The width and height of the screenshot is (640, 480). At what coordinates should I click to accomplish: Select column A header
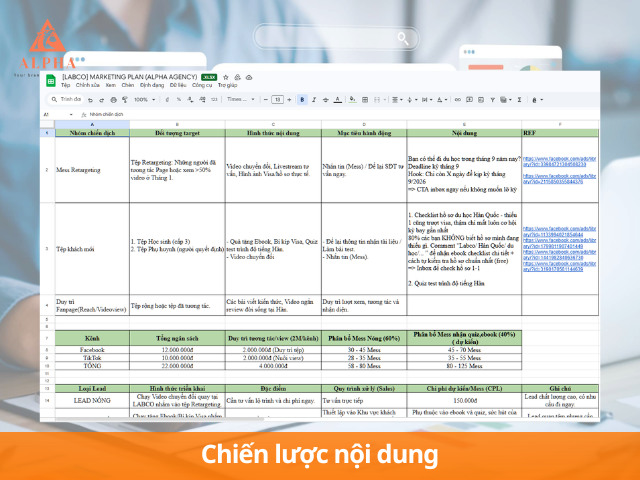[92, 124]
